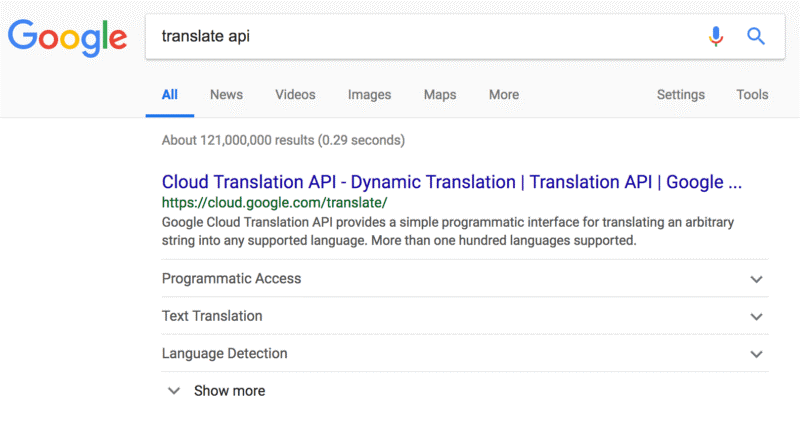The width and height of the screenshot is (800, 422).
Task: Open the Videos tab
Action: click(x=295, y=94)
